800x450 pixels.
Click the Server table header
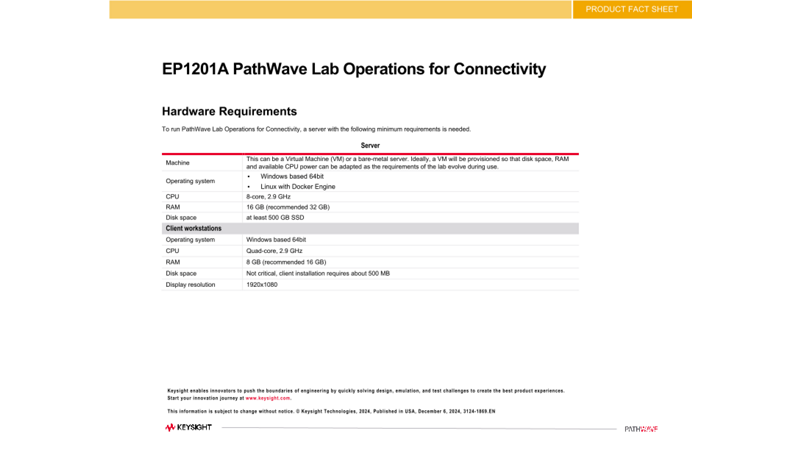point(370,145)
